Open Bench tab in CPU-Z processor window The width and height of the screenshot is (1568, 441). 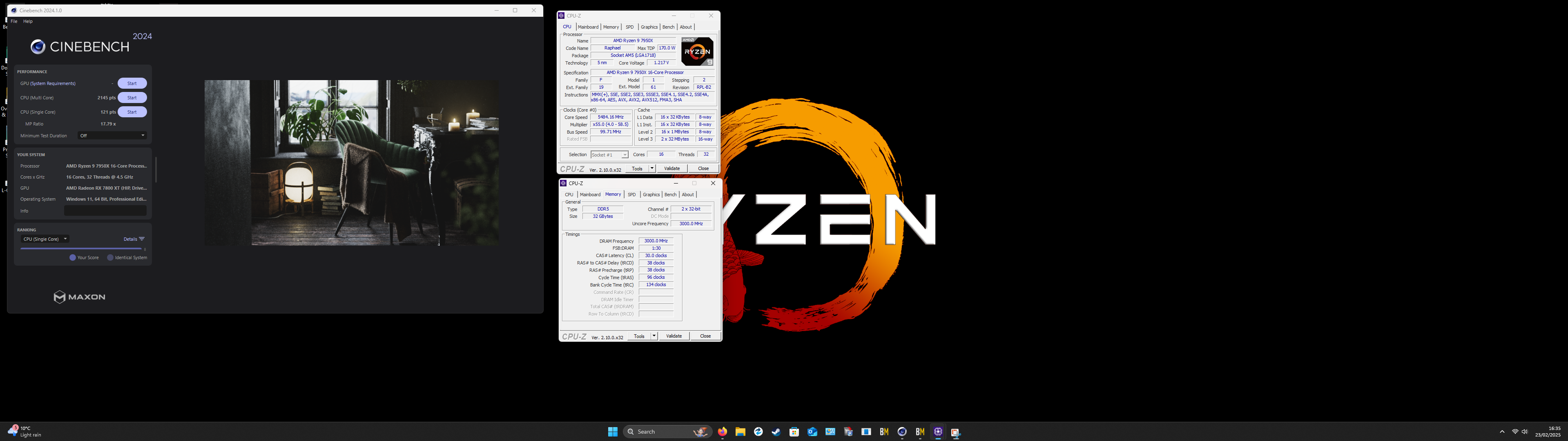pos(668,27)
